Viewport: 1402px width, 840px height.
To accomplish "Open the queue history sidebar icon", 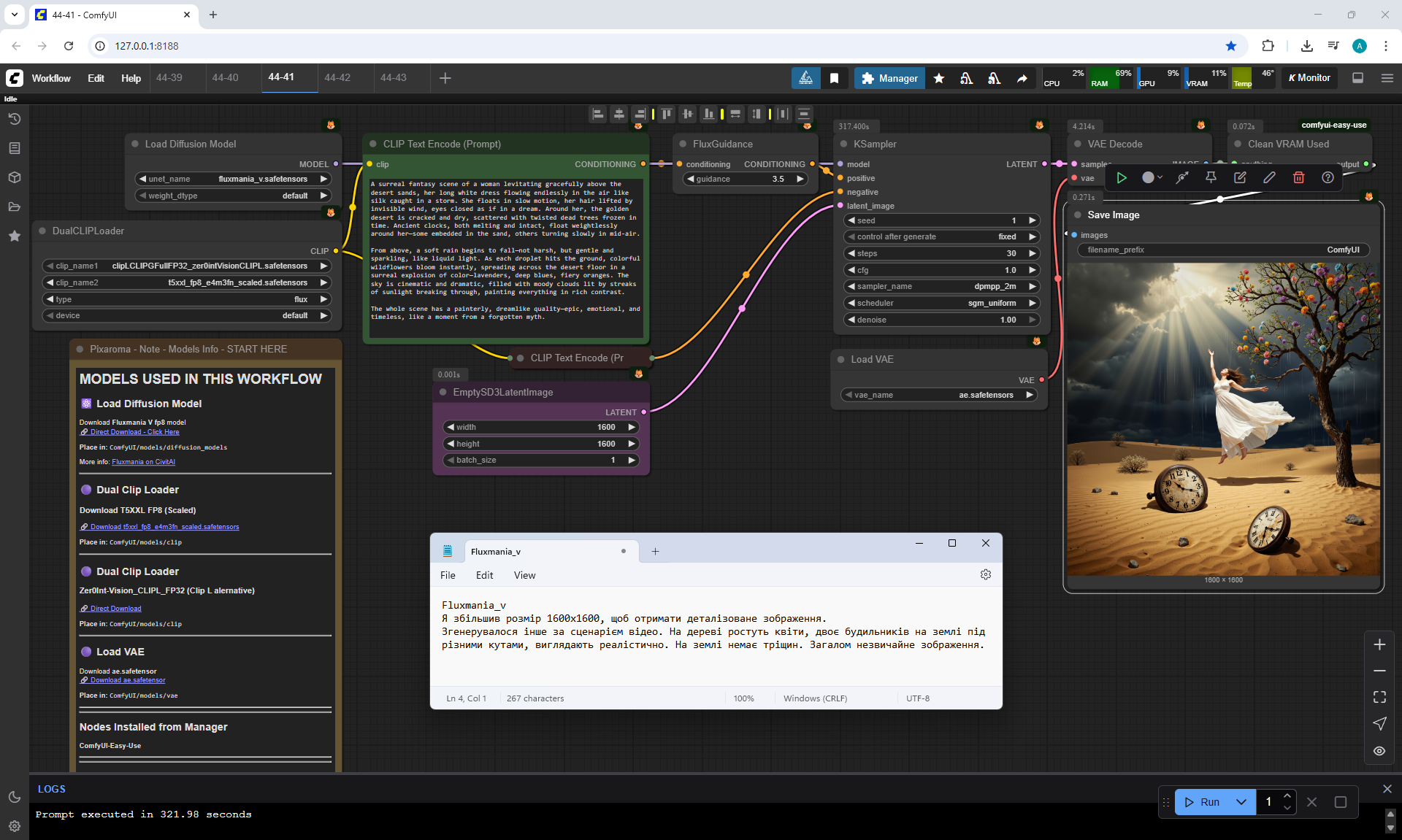I will pyautogui.click(x=14, y=119).
